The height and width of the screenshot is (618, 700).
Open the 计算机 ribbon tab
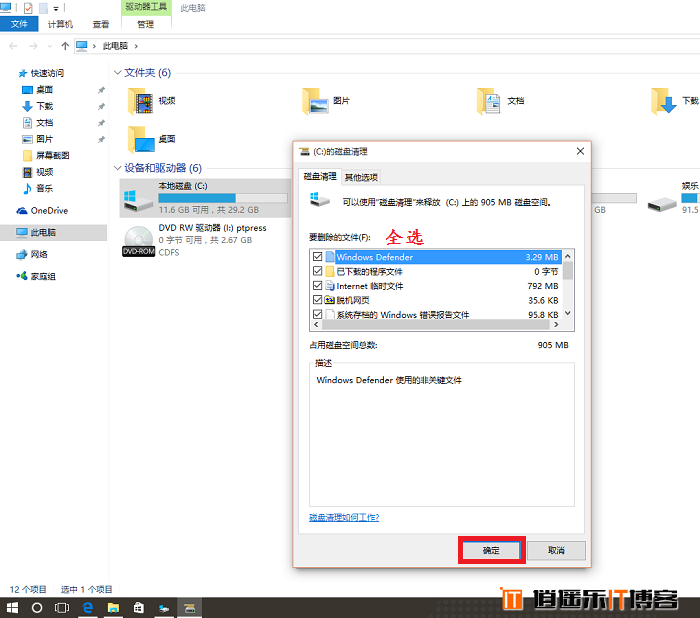pos(60,24)
